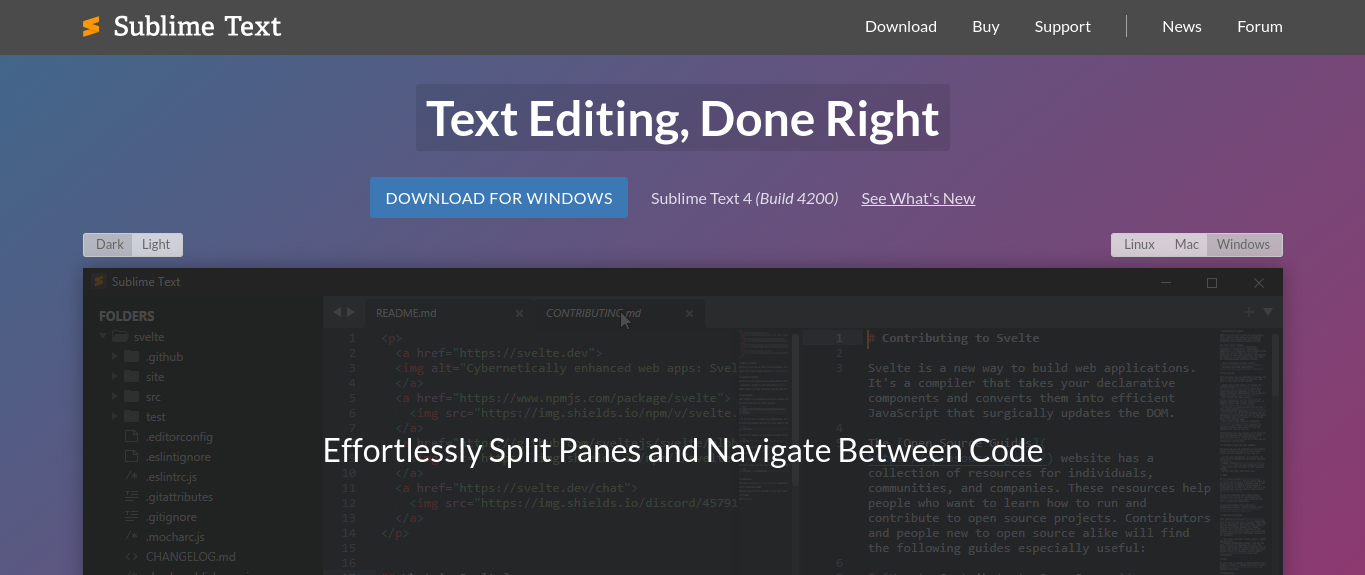Image resolution: width=1365 pixels, height=575 pixels.
Task: Maximize the demo Sublime Text window
Action: [x=1212, y=283]
